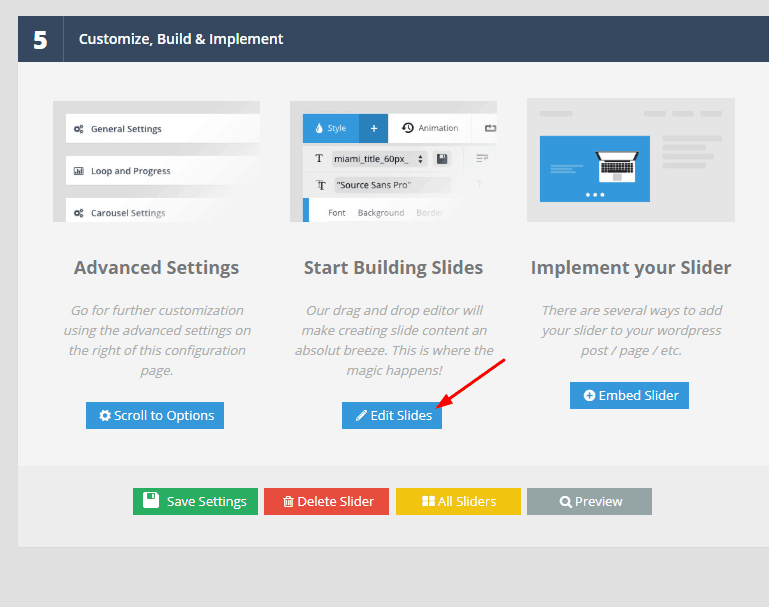Click the Scroll to Options button
This screenshot has height=607, width=769.
pos(155,415)
